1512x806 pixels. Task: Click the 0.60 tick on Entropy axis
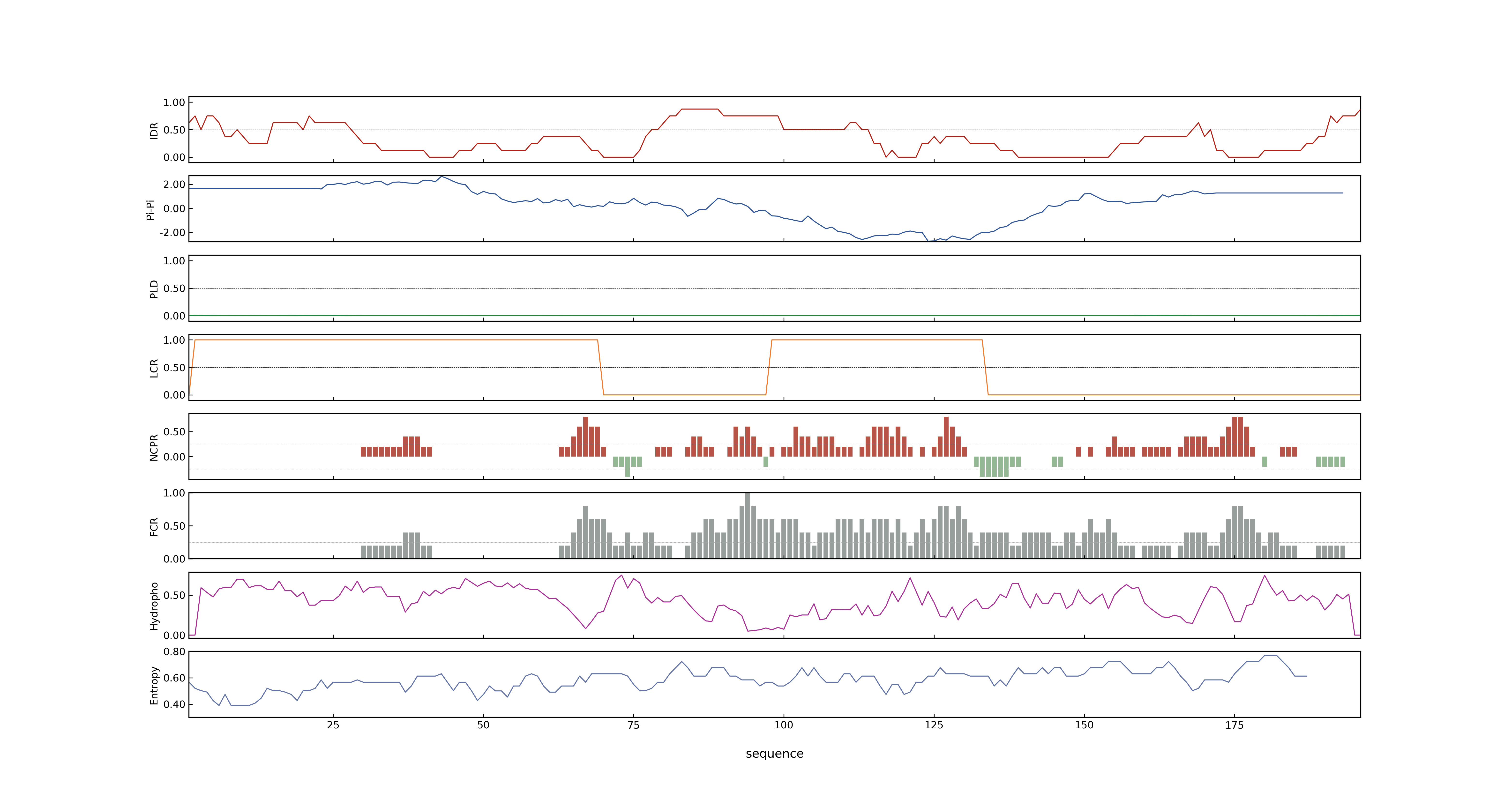click(x=174, y=678)
